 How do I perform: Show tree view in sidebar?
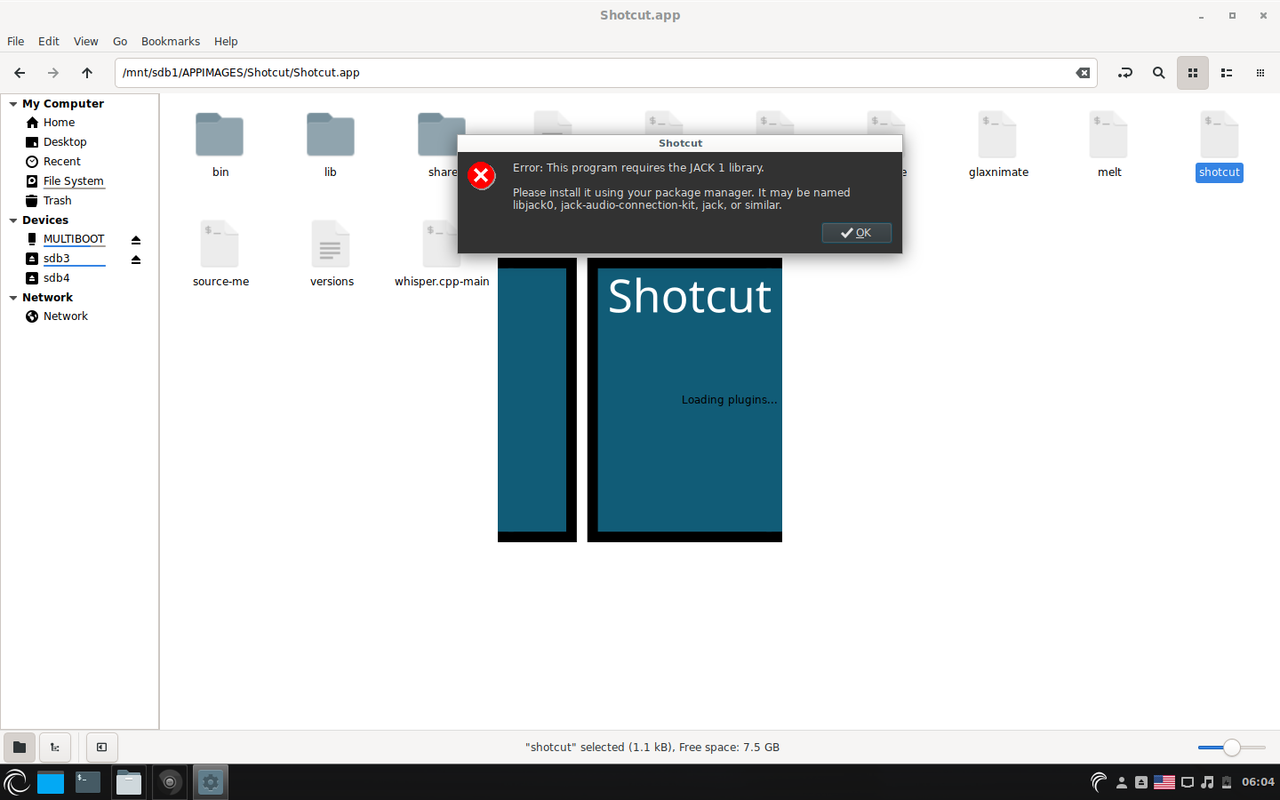[55, 747]
